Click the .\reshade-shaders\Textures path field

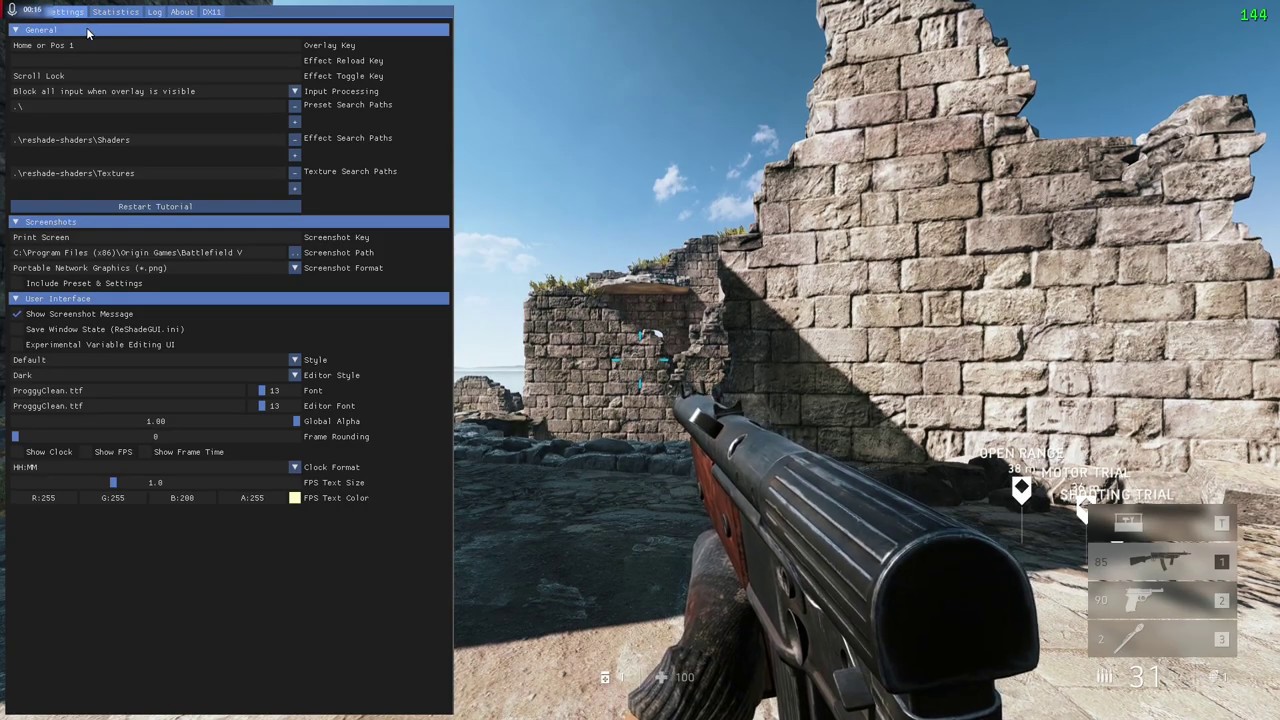point(148,173)
